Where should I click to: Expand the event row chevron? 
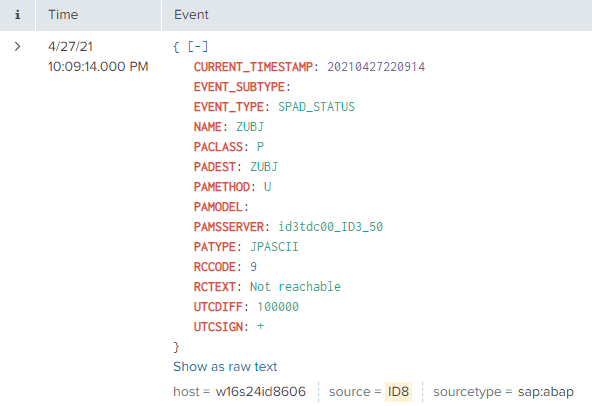click(x=17, y=46)
